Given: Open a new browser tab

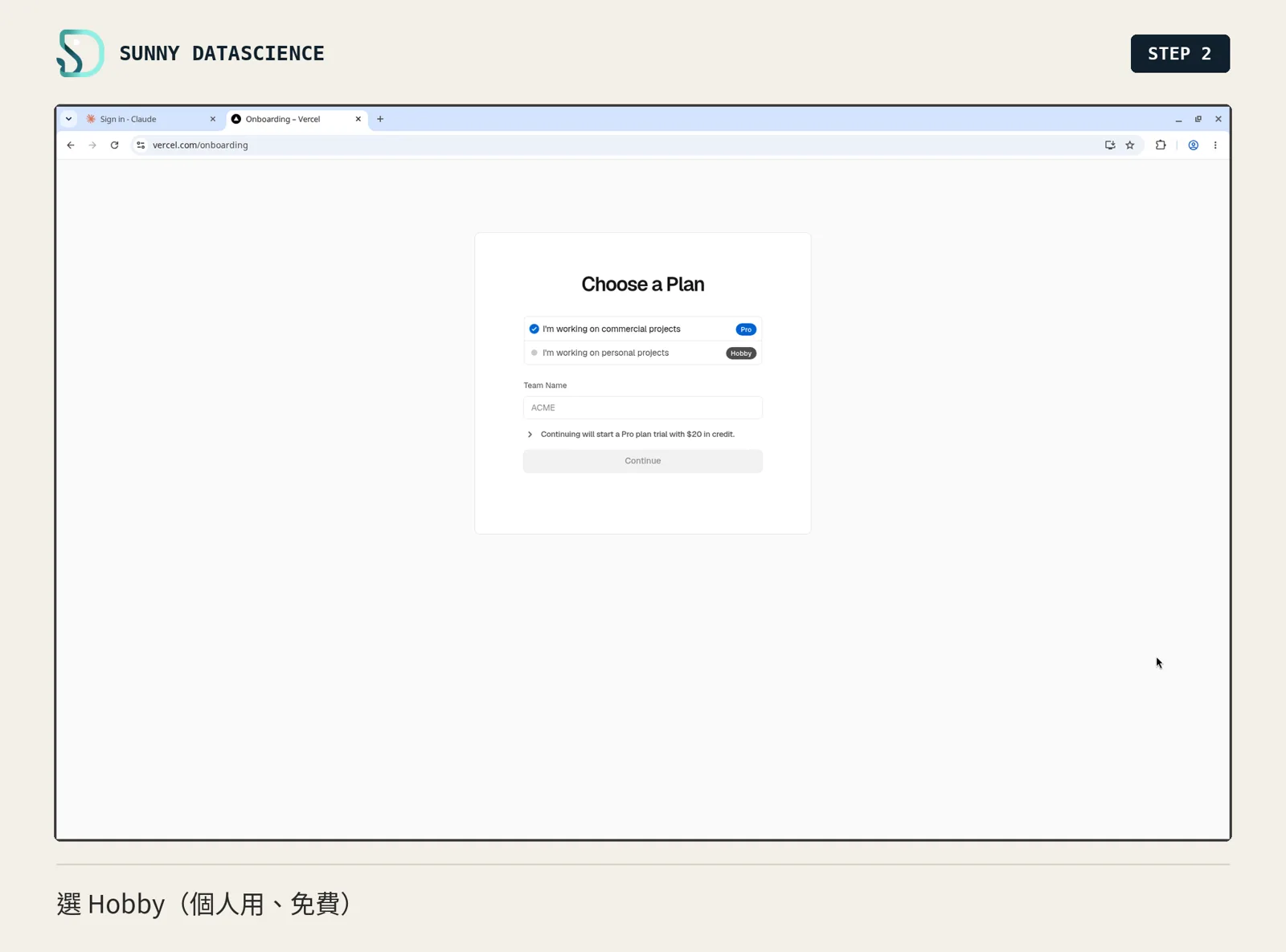Looking at the screenshot, I should [380, 119].
